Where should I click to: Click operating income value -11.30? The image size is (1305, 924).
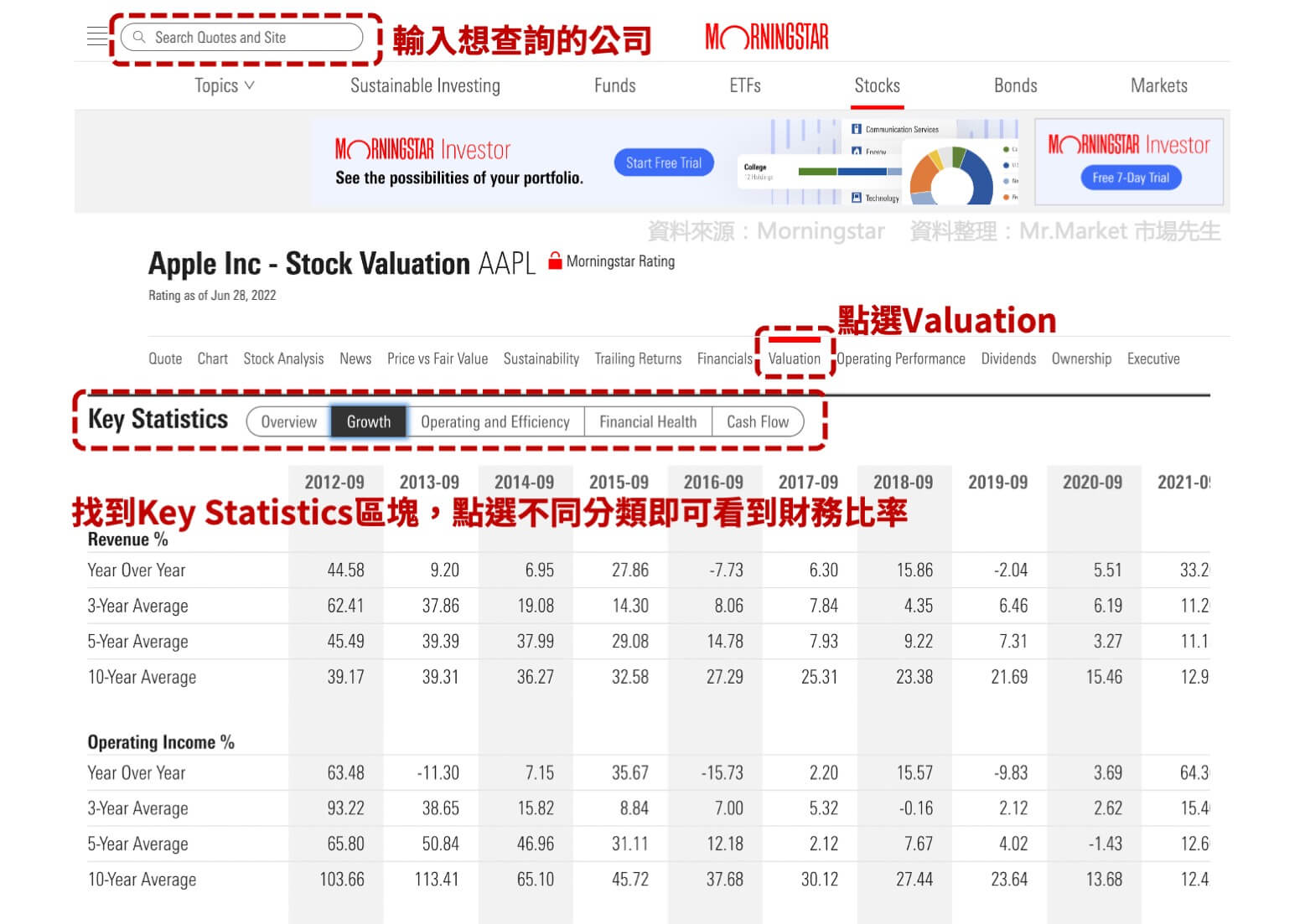(438, 772)
